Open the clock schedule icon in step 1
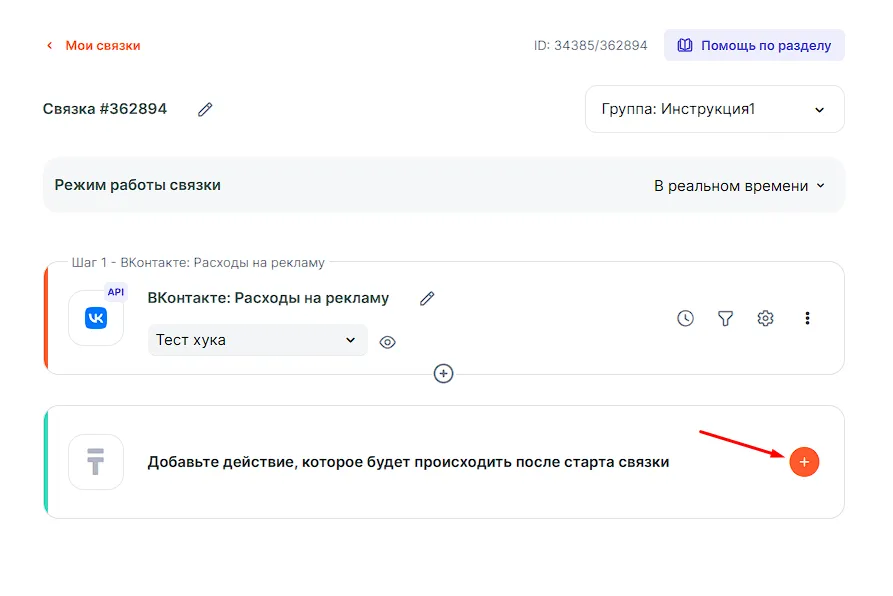The height and width of the screenshot is (596, 893). pyautogui.click(x=685, y=318)
